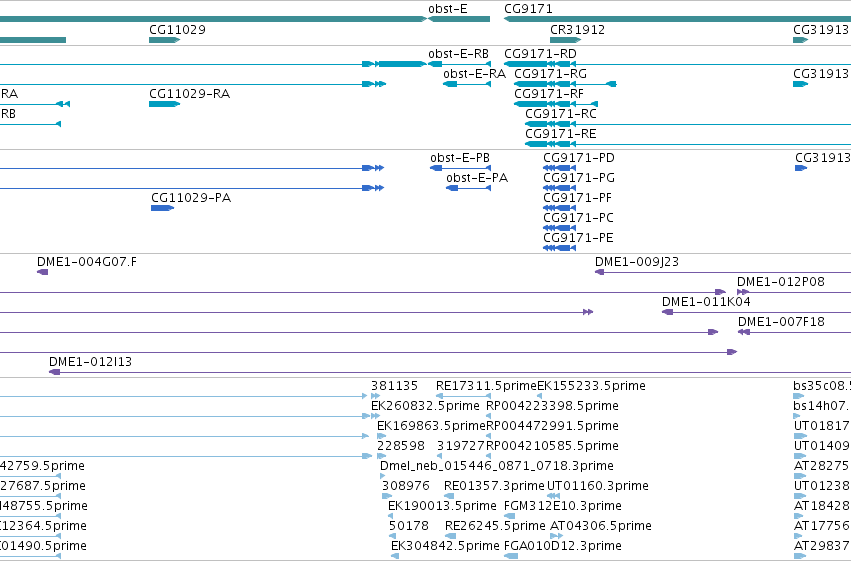
Task: Select the CG11029 gene feature
Action: tap(164, 40)
